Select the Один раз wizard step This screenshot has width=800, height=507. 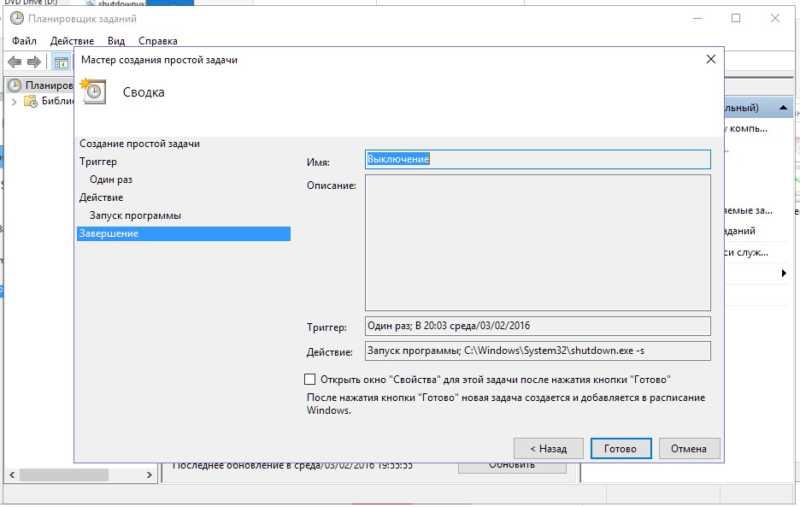(111, 180)
